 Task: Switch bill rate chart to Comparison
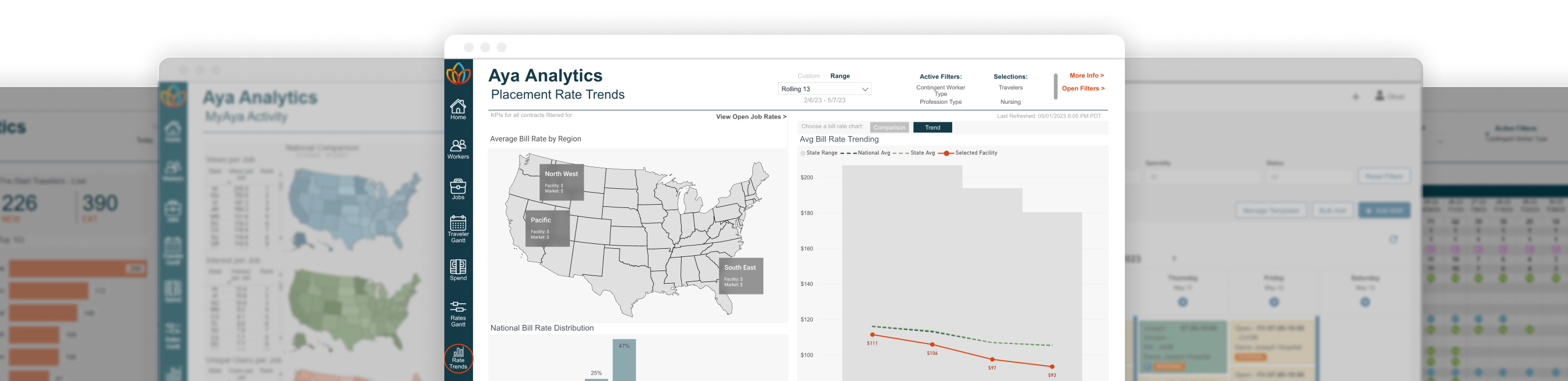click(889, 127)
